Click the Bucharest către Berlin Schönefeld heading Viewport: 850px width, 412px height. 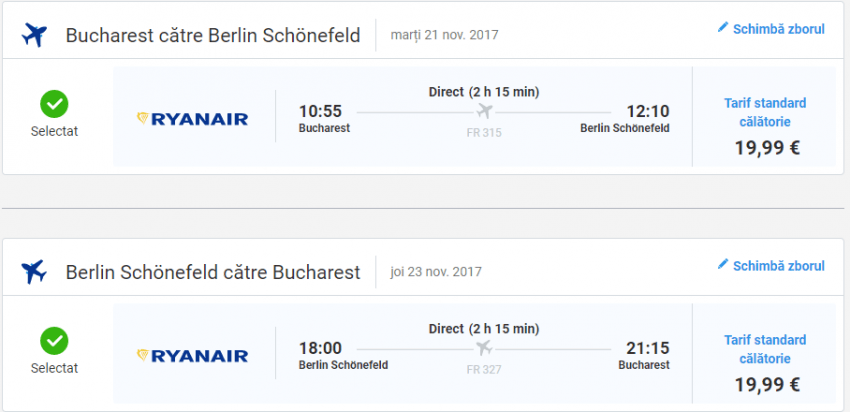pos(213,36)
